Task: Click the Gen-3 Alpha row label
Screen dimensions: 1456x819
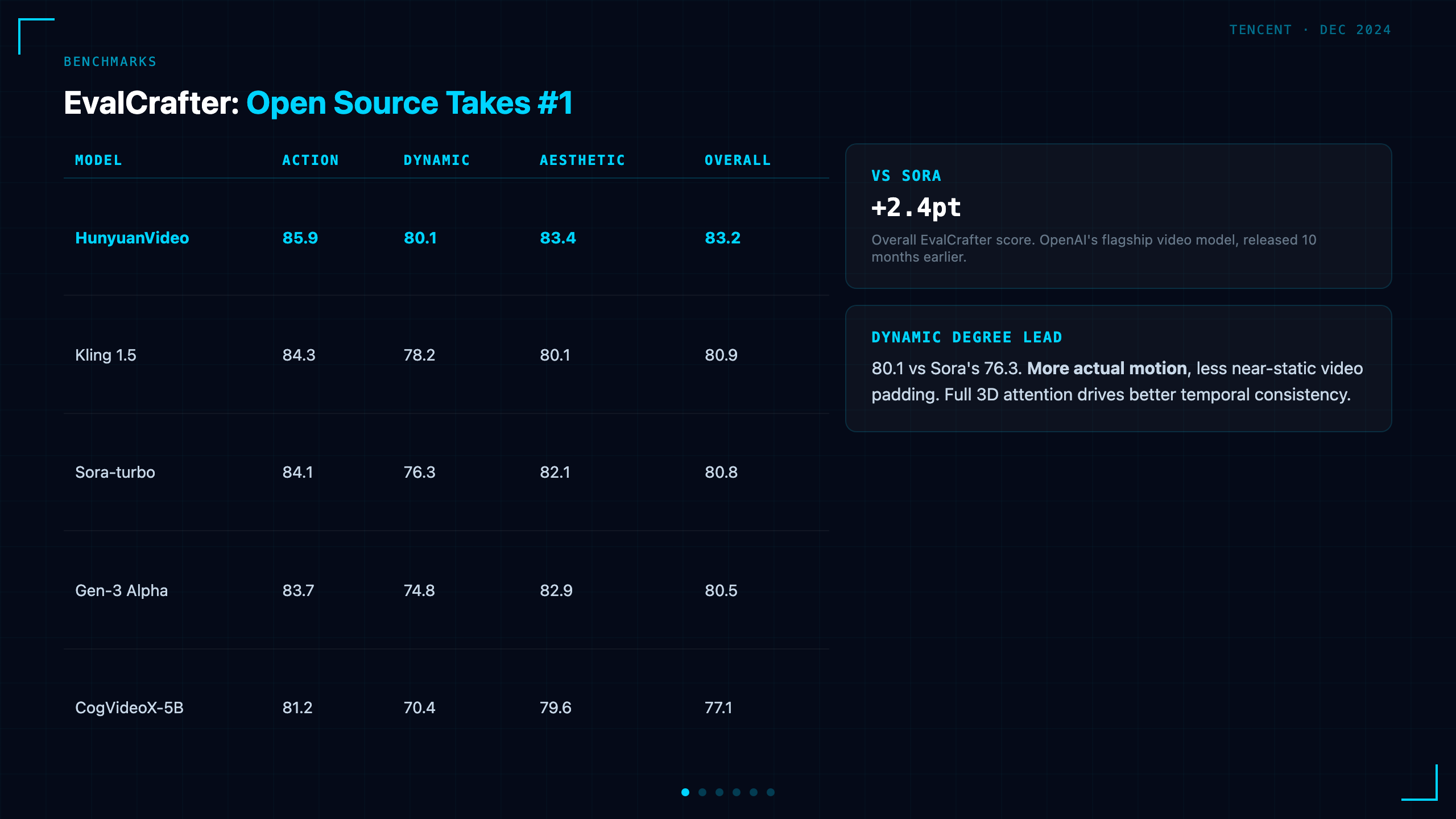Action: point(121,590)
